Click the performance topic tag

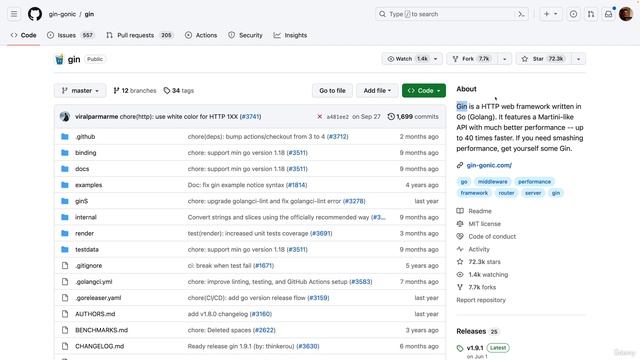click(x=534, y=182)
